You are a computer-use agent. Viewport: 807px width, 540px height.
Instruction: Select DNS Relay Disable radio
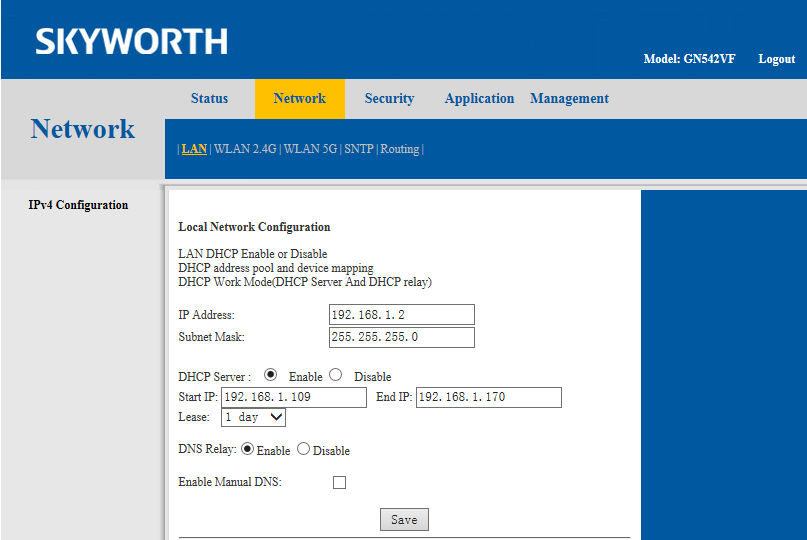pos(304,449)
